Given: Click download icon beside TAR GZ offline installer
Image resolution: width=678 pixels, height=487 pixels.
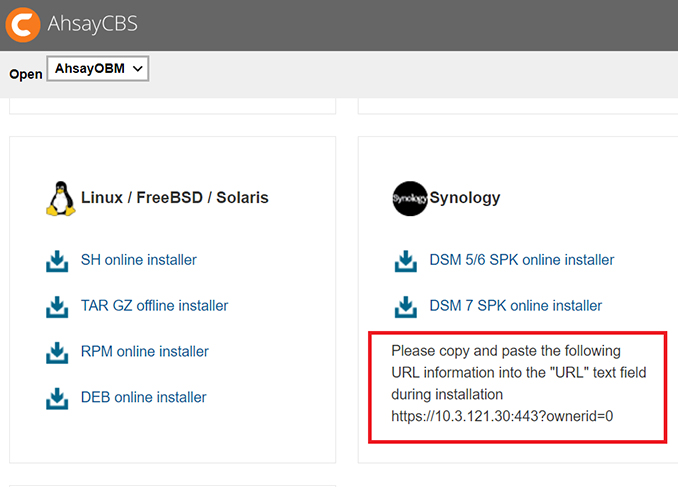Looking at the screenshot, I should 57,306.
